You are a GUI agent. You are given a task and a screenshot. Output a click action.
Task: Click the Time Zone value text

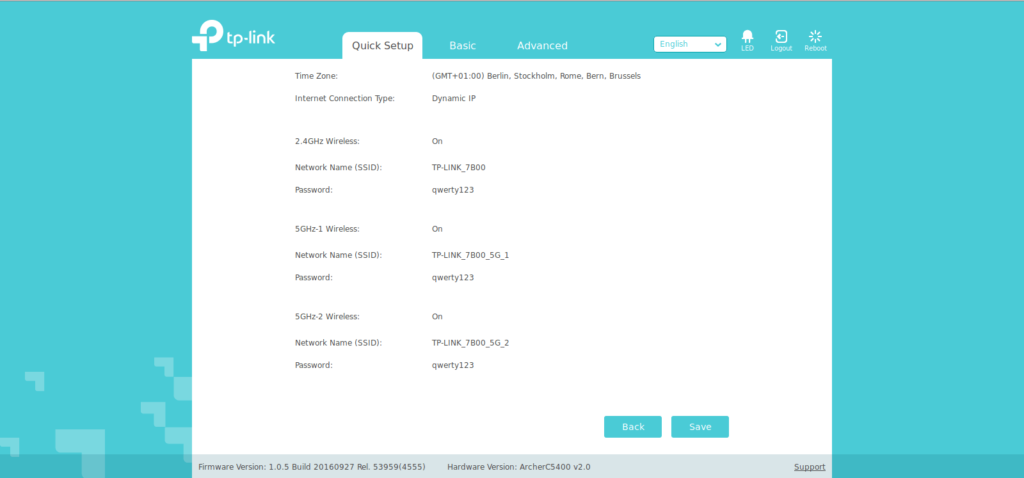point(536,76)
